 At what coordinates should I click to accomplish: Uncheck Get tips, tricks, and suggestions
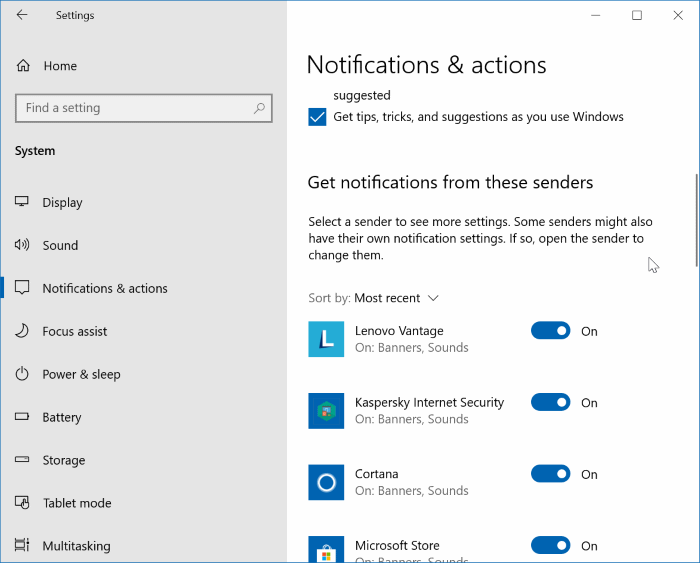tap(317, 117)
